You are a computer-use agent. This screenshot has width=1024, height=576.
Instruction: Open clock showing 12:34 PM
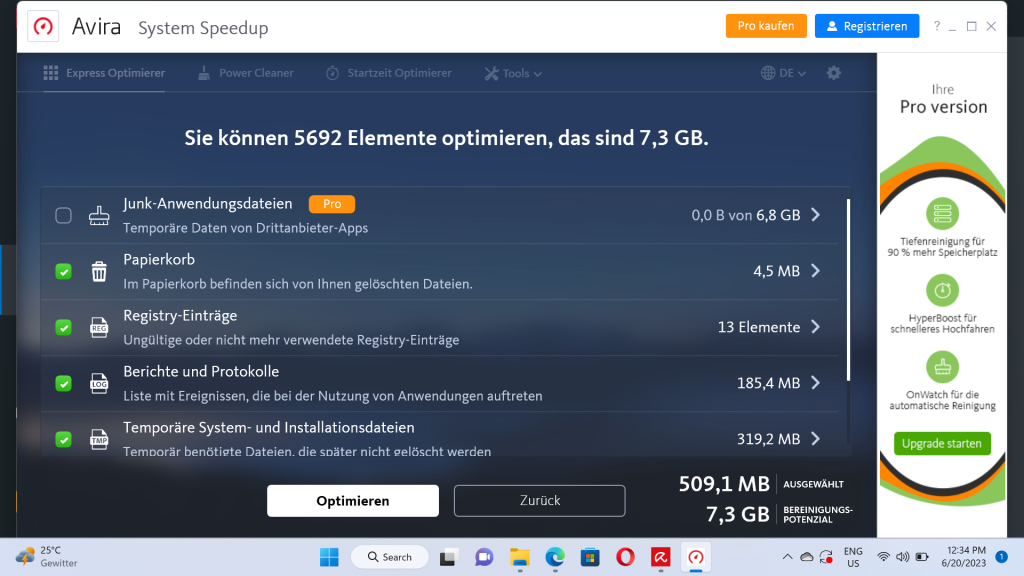click(x=963, y=556)
